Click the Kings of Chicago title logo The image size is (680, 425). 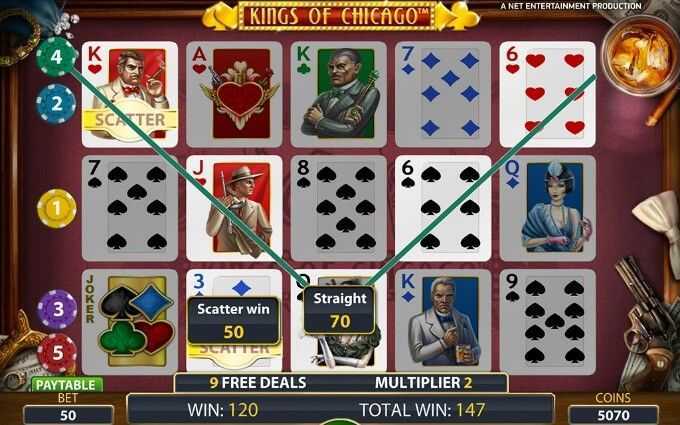point(340,16)
